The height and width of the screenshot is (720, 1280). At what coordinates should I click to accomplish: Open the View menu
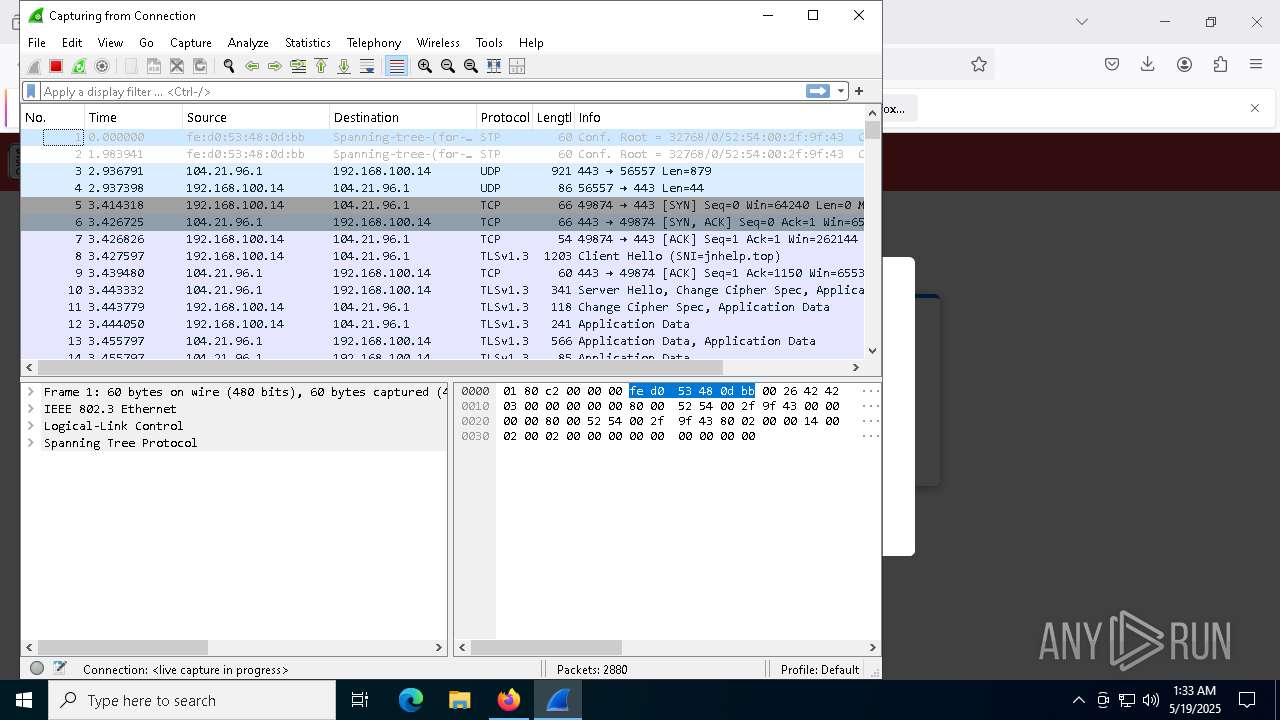(110, 43)
